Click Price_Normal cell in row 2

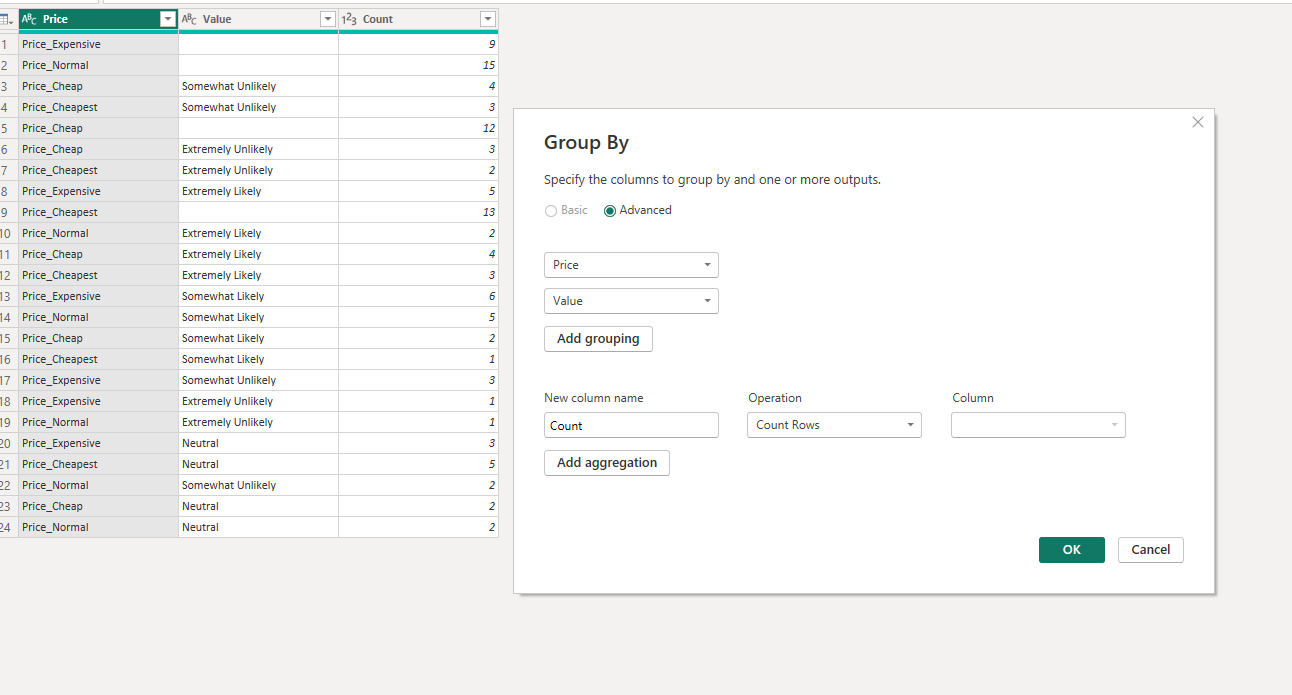98,65
